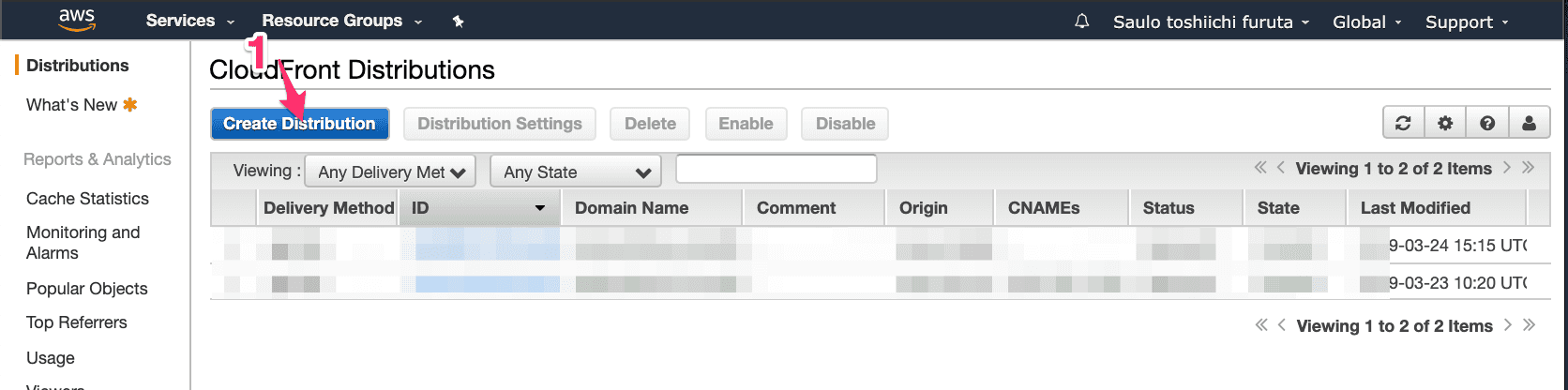Click the AWS logo home icon

tap(77, 20)
